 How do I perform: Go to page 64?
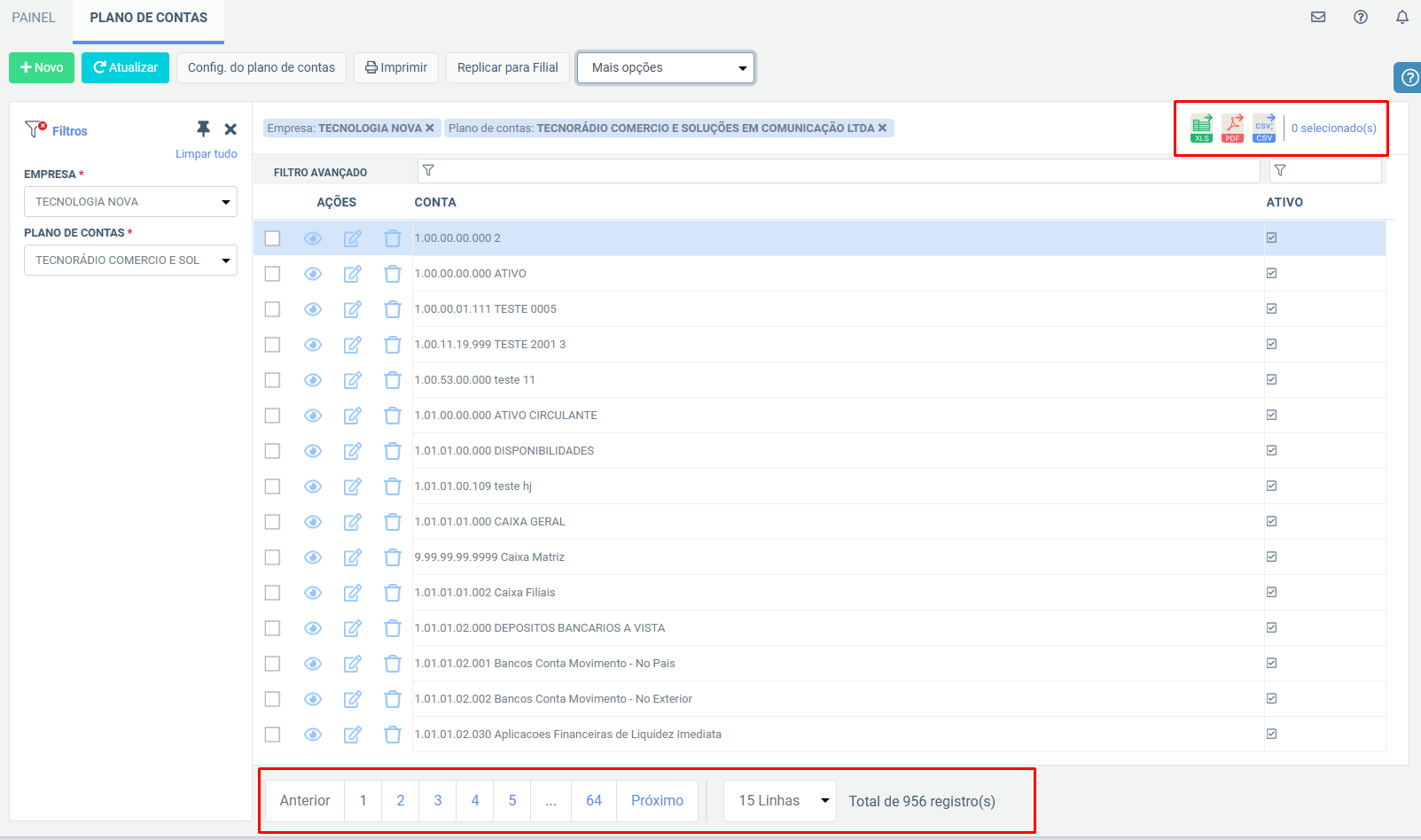pos(594,801)
